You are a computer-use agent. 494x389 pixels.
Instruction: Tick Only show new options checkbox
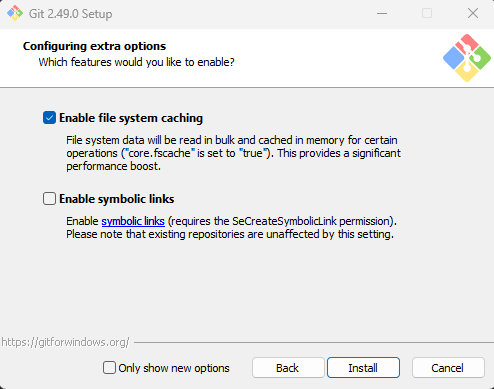point(109,368)
